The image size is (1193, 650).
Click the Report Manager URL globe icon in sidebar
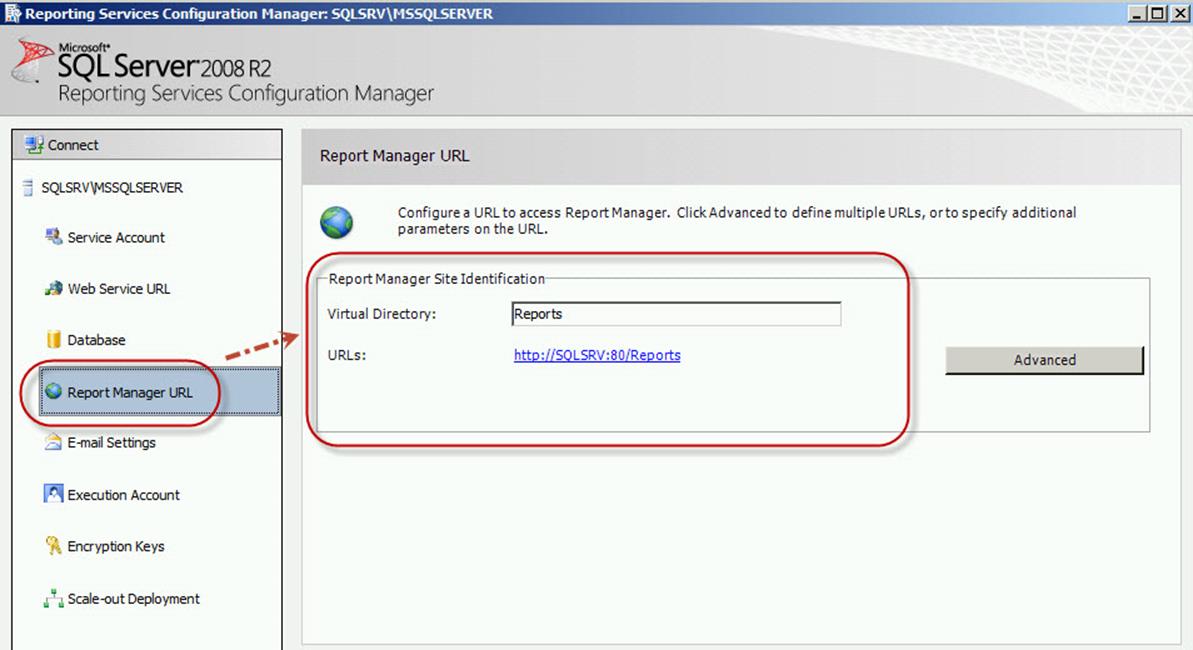[x=53, y=392]
